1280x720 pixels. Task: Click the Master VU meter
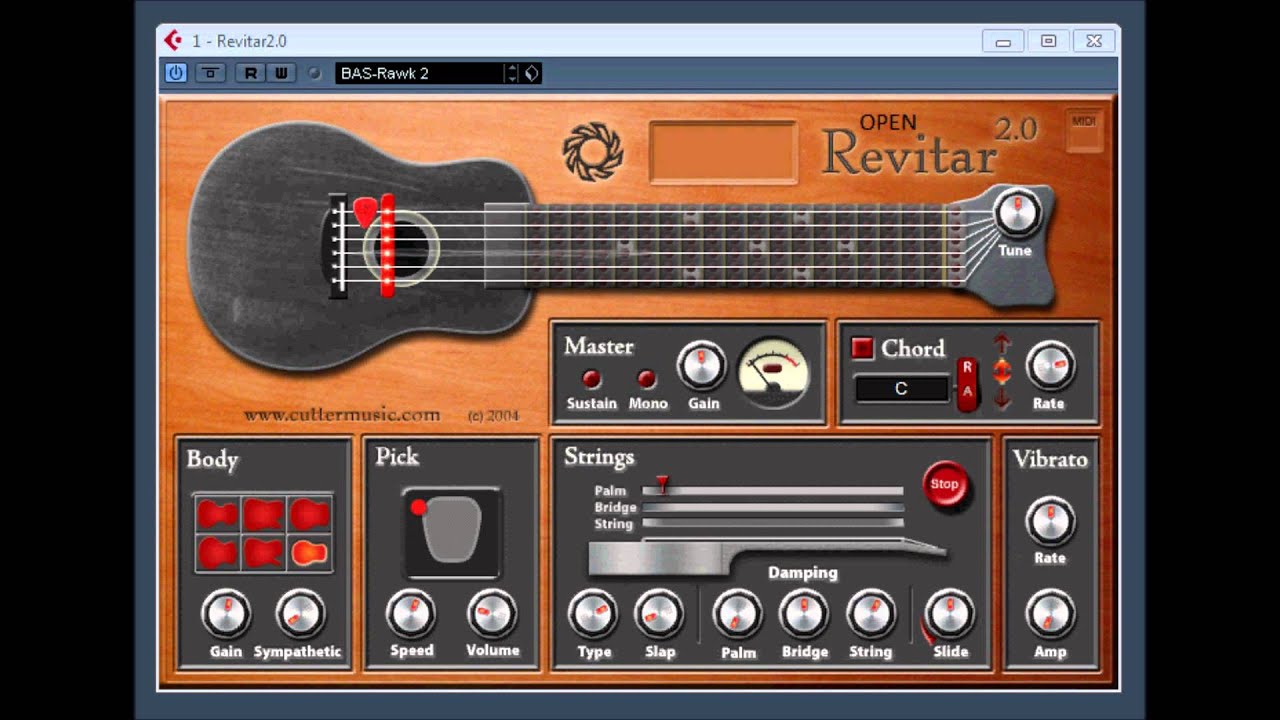click(772, 371)
